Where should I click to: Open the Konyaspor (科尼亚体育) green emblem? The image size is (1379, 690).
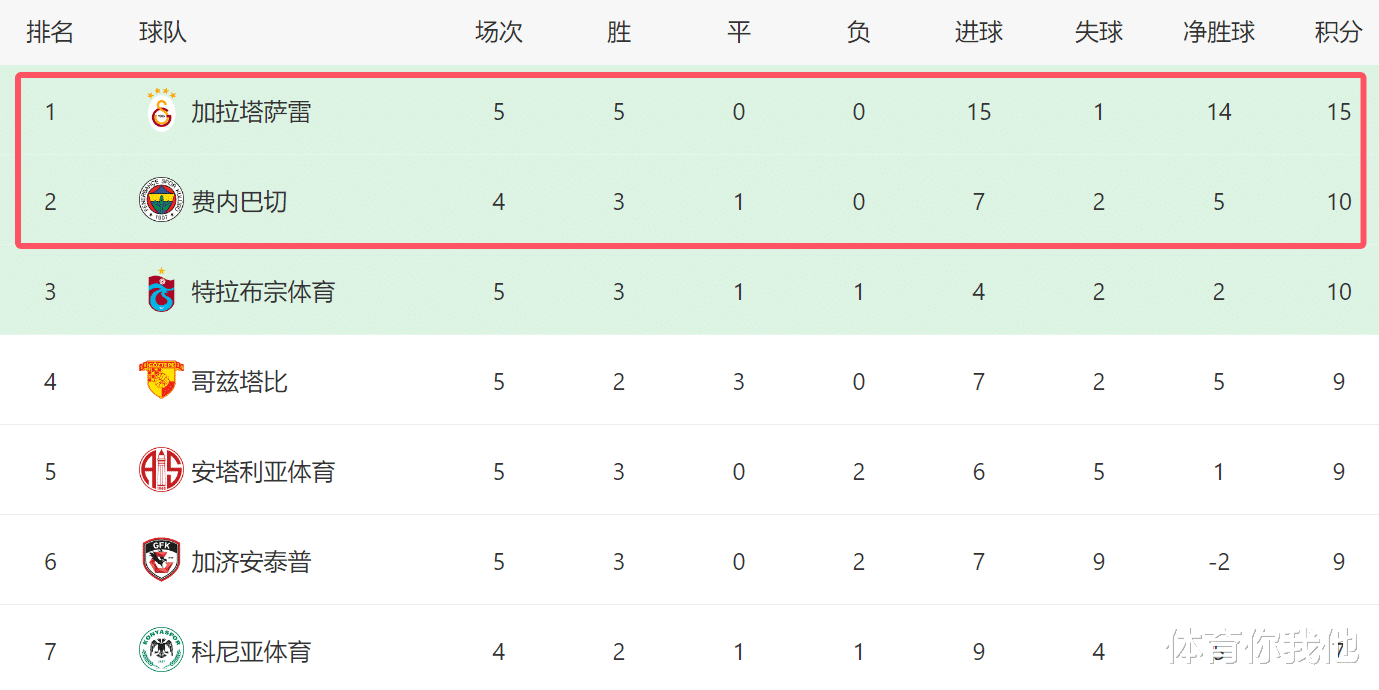click(161, 650)
